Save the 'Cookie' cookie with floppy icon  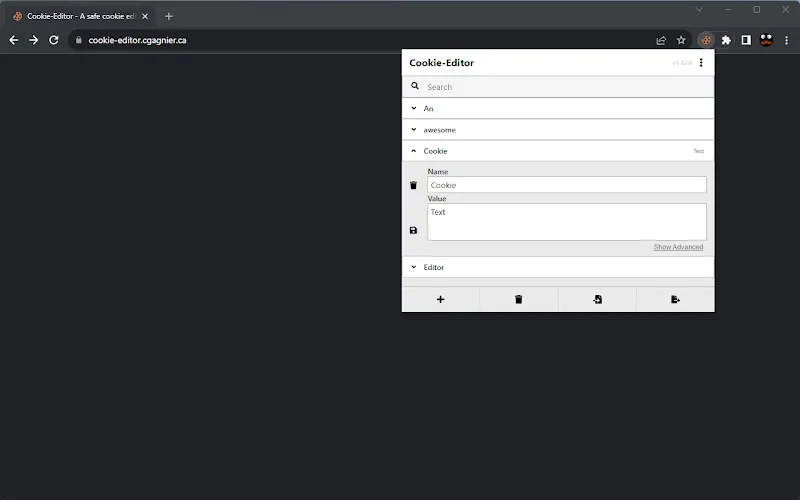pos(413,231)
